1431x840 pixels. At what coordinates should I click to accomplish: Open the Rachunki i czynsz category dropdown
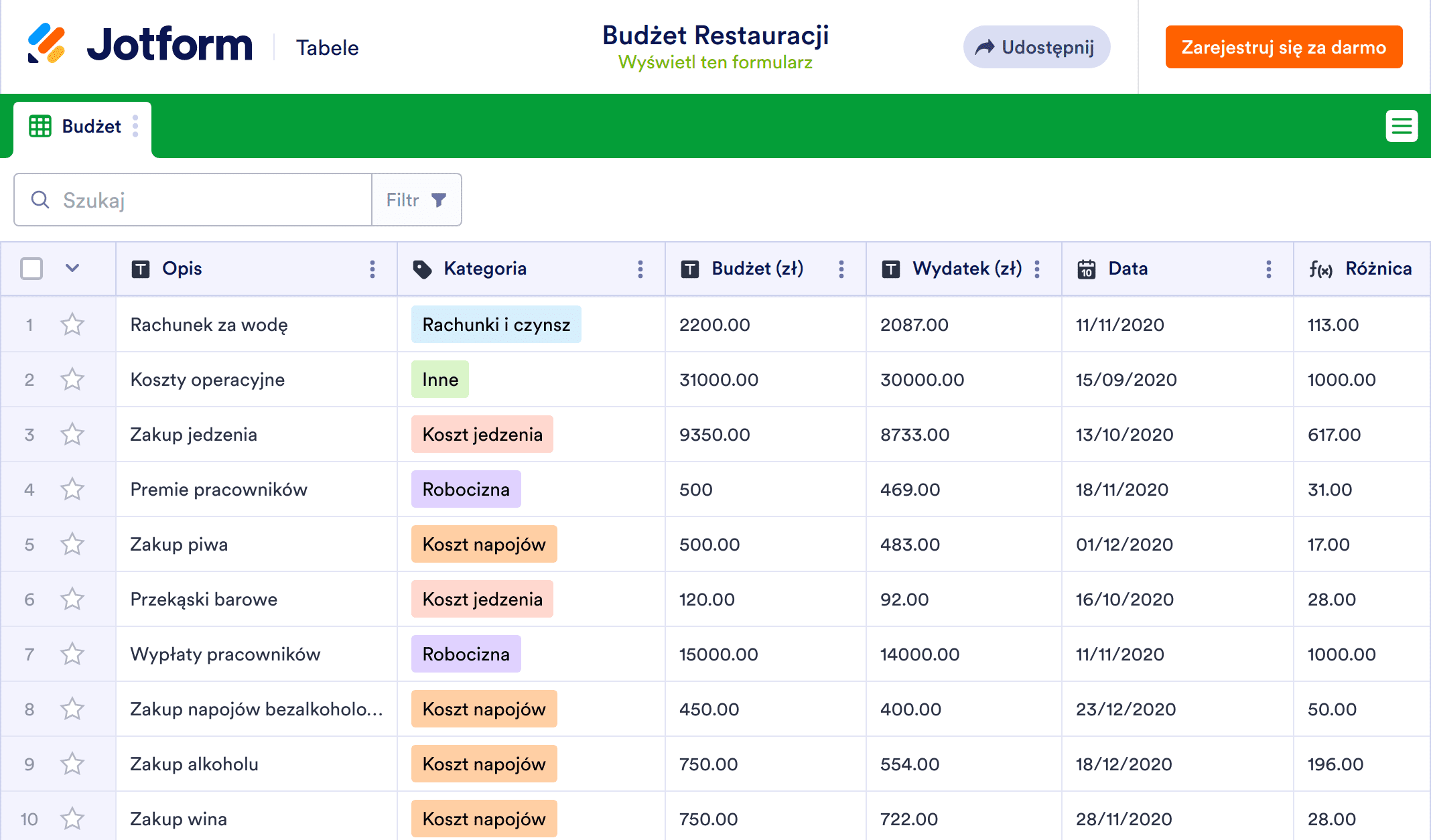[496, 325]
